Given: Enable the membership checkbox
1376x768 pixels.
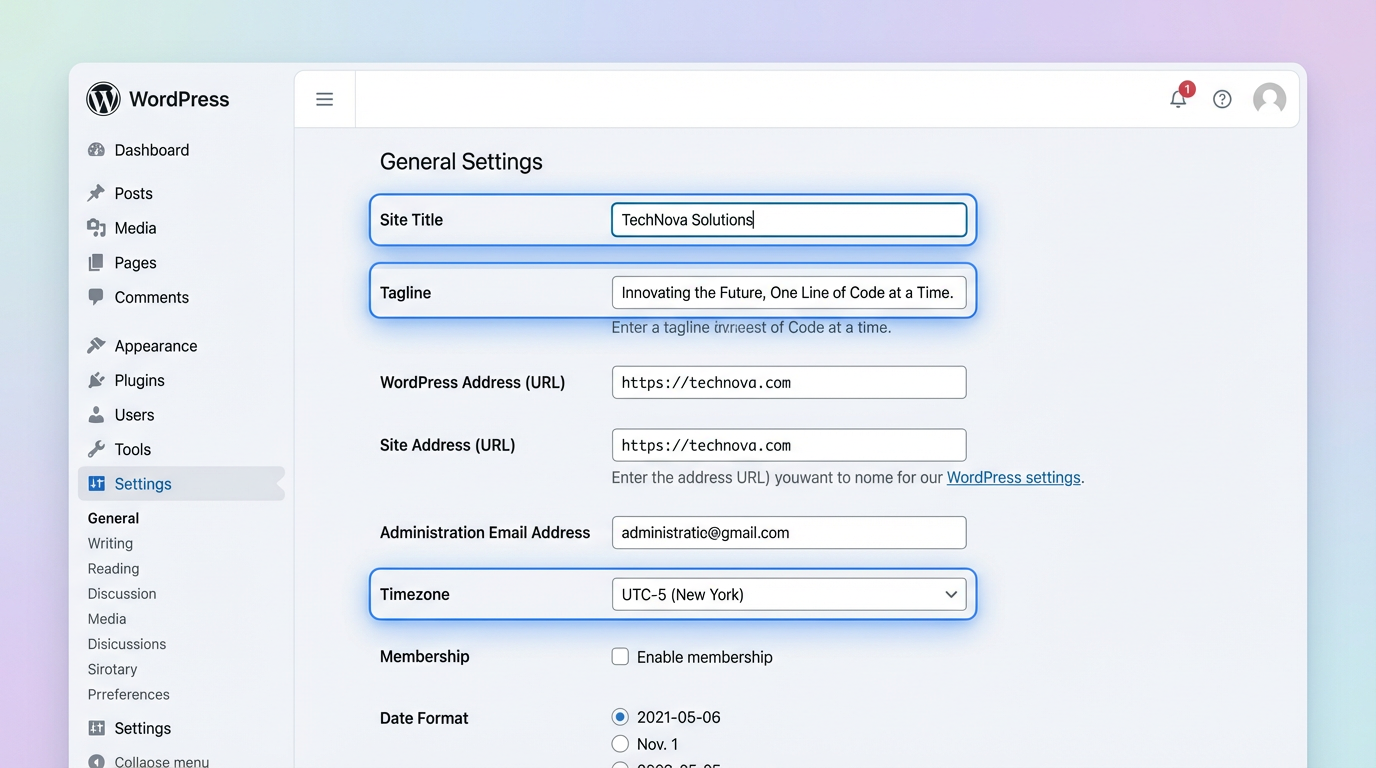Looking at the screenshot, I should (x=620, y=656).
